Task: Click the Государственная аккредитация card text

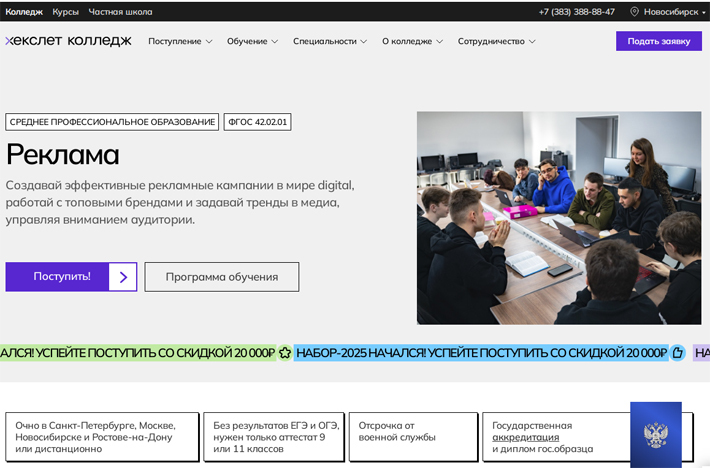Action: point(542,437)
